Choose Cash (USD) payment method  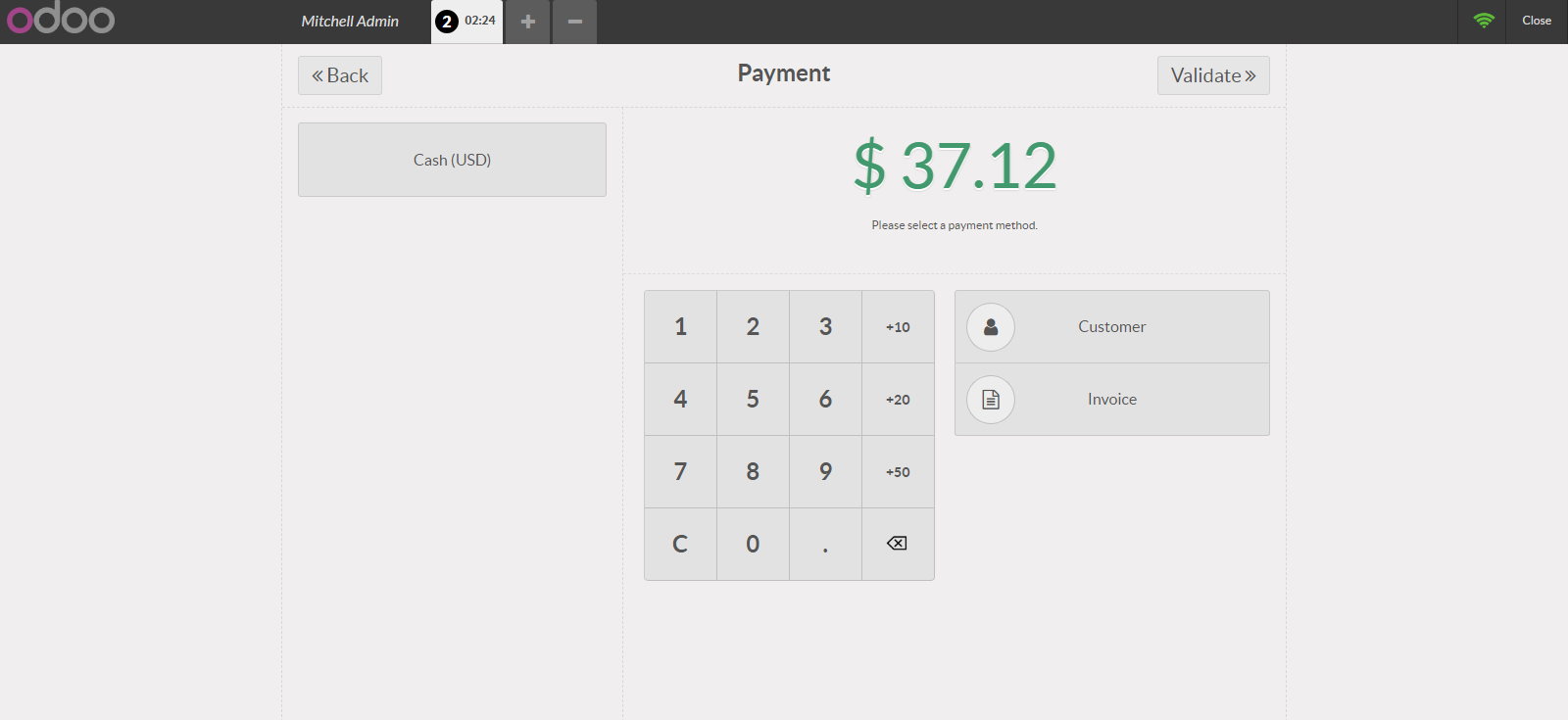pyautogui.click(x=452, y=160)
